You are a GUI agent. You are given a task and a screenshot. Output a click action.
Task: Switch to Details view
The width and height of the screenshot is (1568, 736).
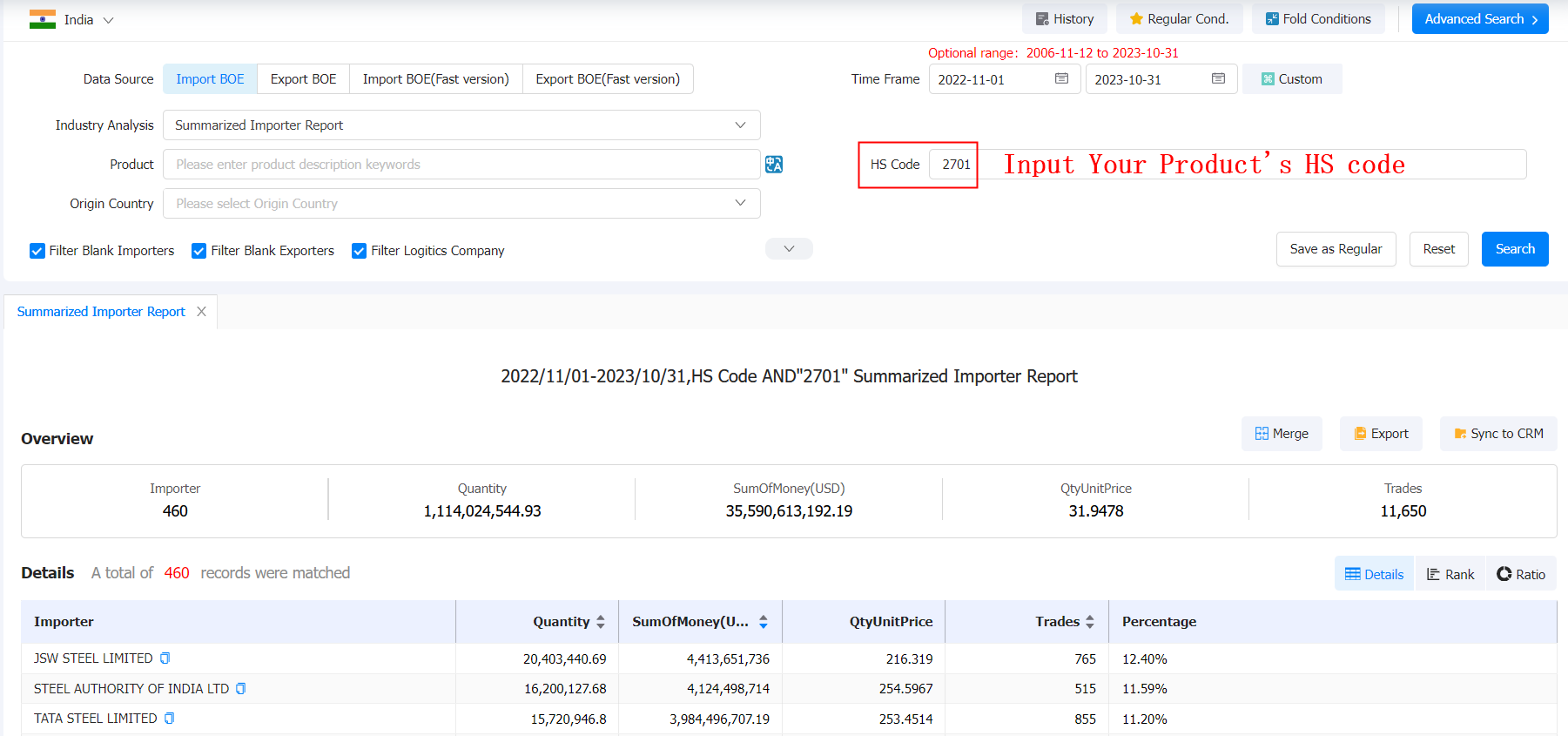[1375, 574]
